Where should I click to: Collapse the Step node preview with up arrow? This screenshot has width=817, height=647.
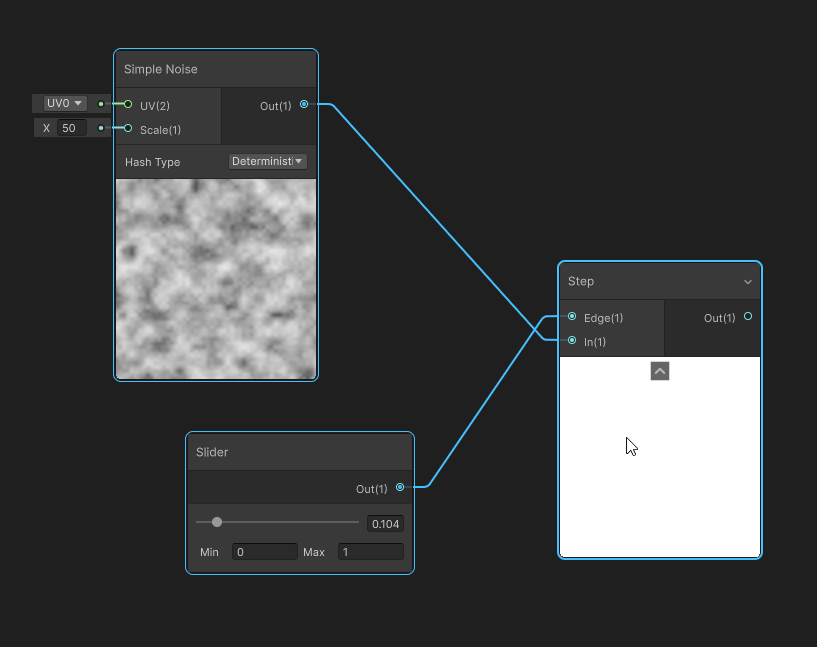(x=660, y=371)
